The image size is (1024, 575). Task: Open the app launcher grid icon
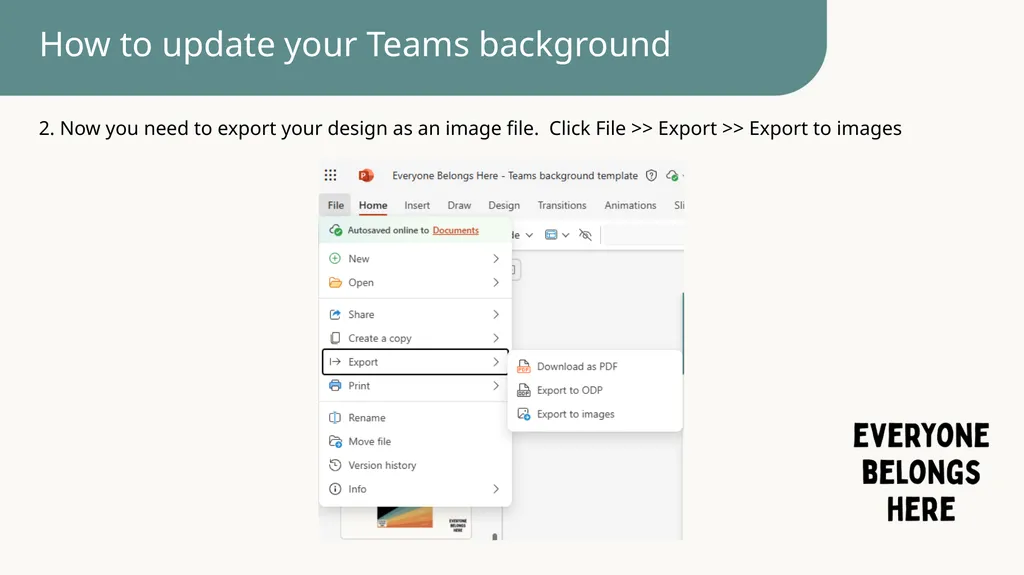click(x=330, y=175)
